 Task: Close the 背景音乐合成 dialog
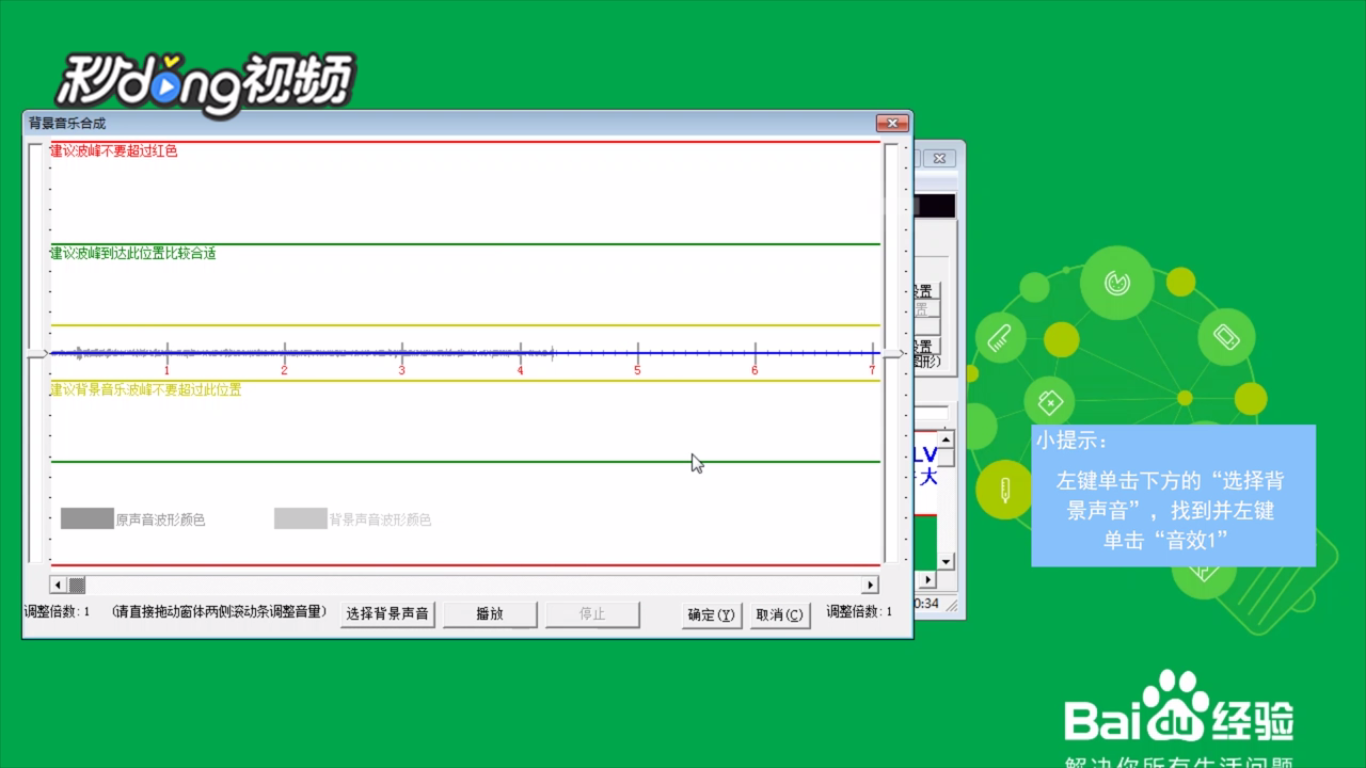[x=892, y=123]
